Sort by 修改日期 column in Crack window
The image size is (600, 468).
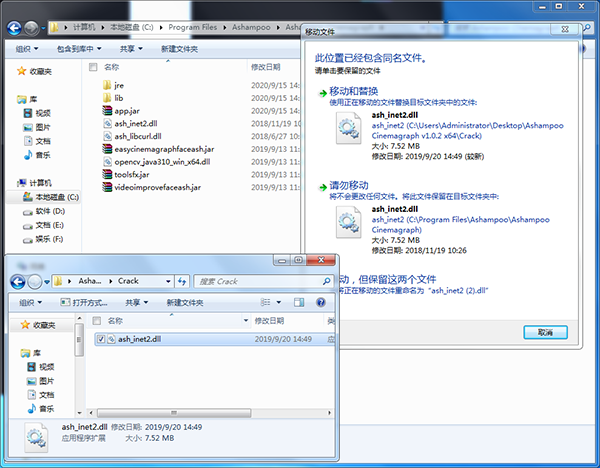[269, 321]
